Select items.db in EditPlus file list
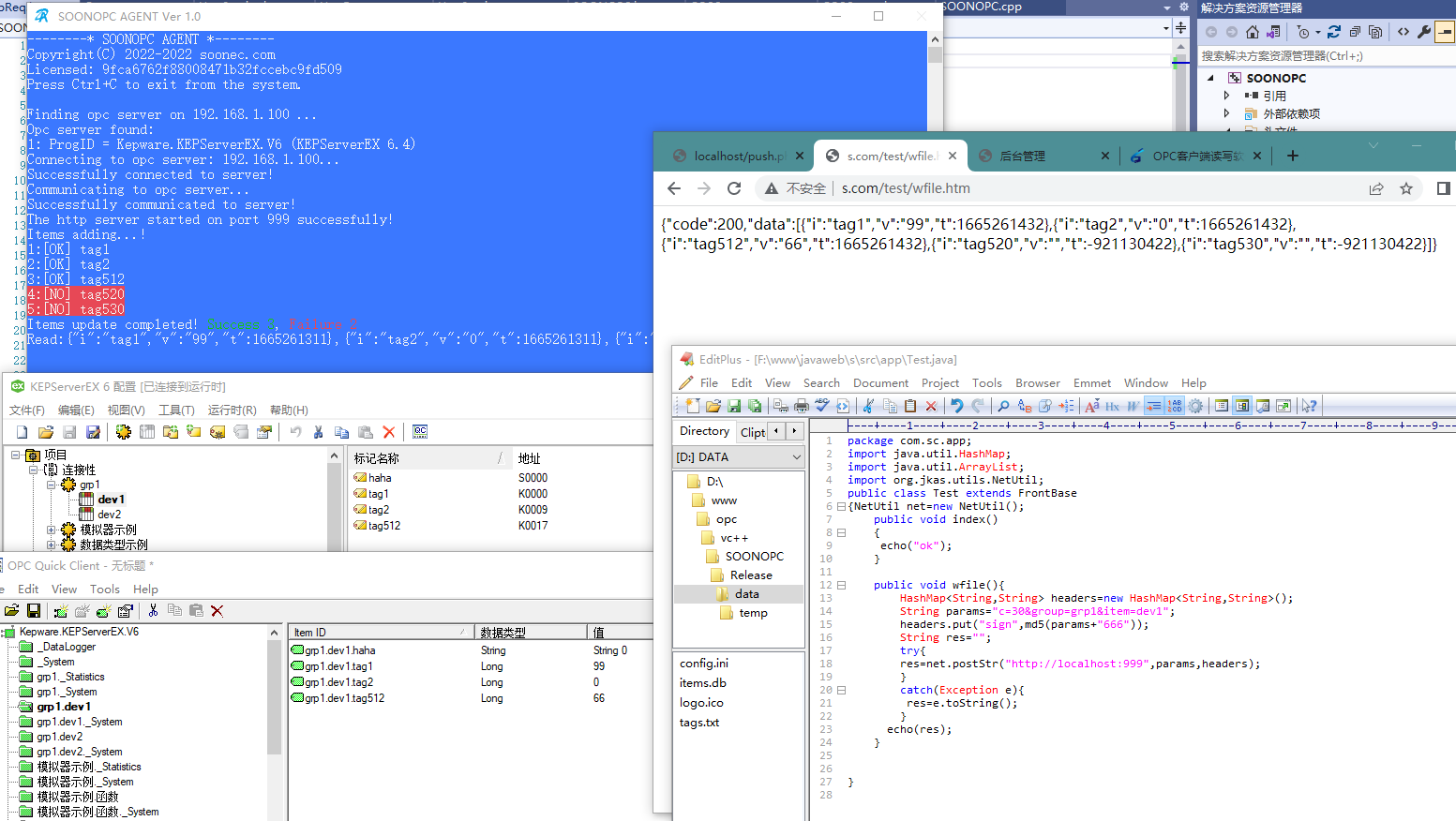Image resolution: width=1456 pixels, height=821 pixels. 703,683
